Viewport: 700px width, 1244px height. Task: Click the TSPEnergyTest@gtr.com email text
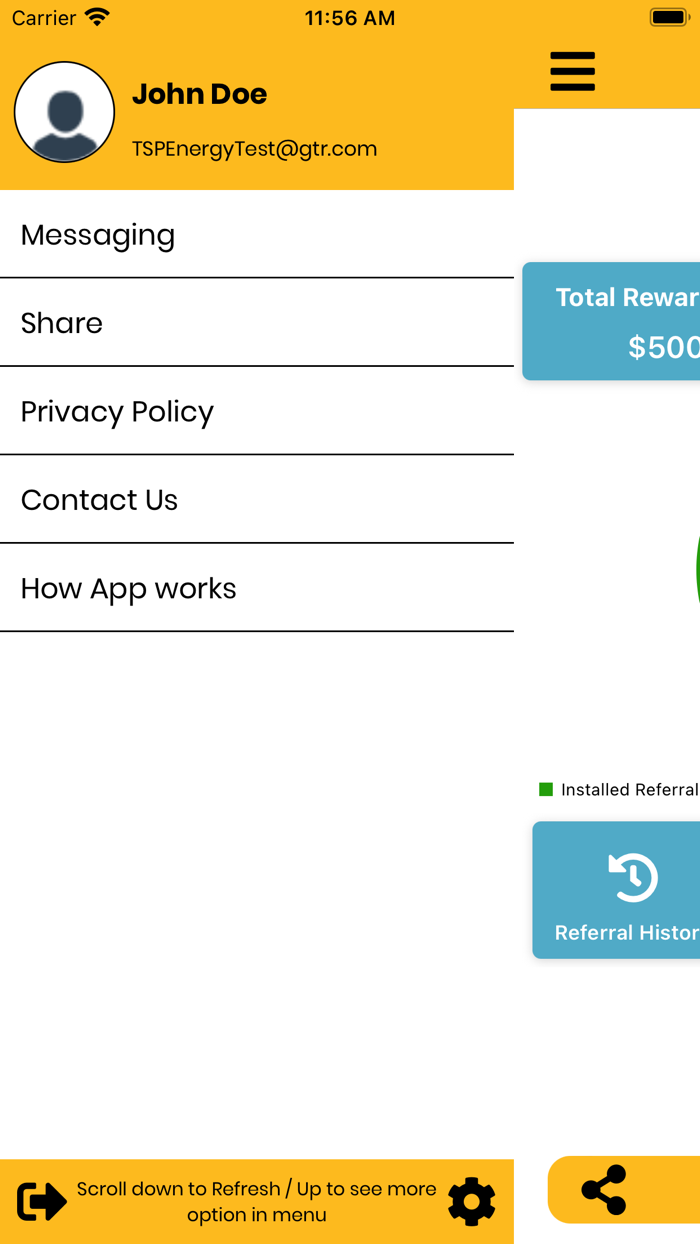click(254, 149)
